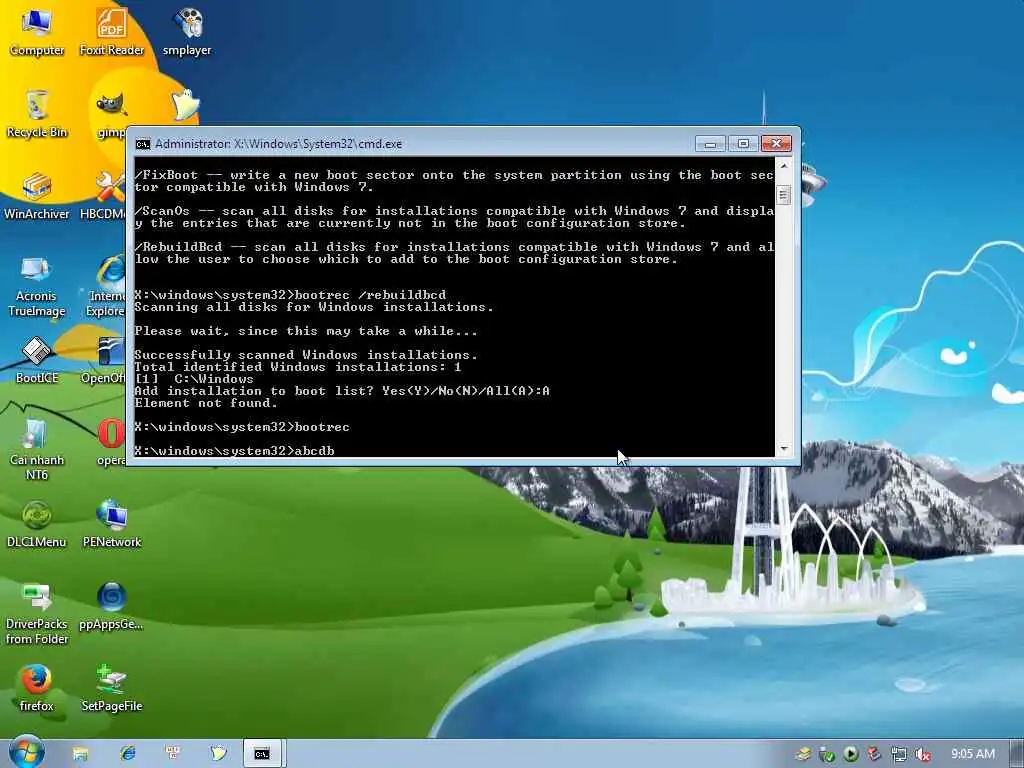Screen dimensions: 1024x768
Task: Switch to cmd.exe taskbar button
Action: click(x=263, y=754)
